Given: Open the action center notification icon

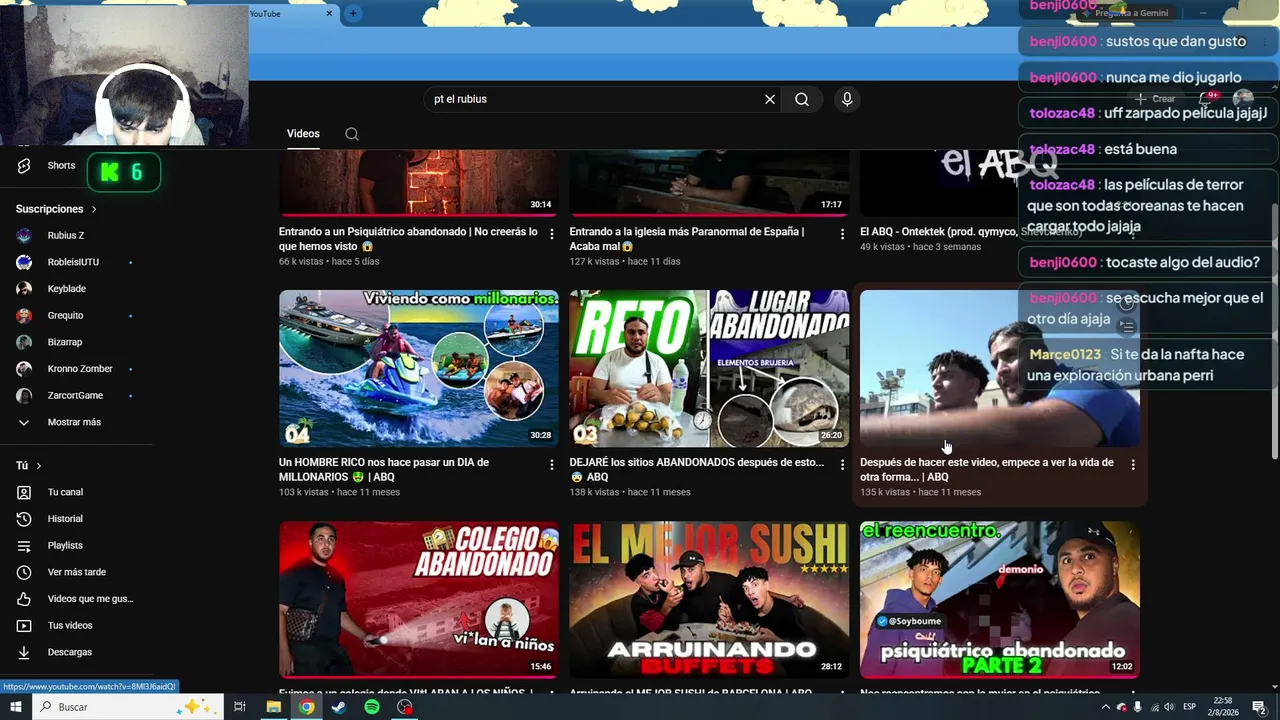Looking at the screenshot, I should pos(1259,707).
